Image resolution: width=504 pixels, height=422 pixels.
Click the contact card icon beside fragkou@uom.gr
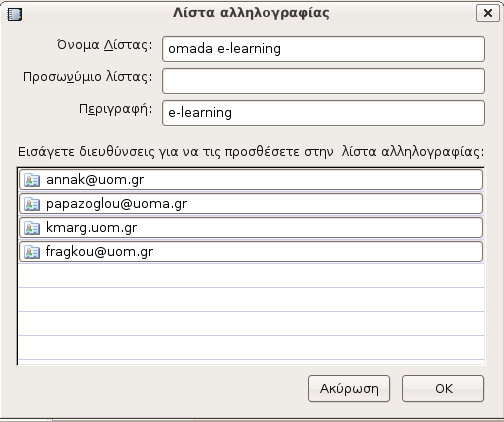(32, 252)
